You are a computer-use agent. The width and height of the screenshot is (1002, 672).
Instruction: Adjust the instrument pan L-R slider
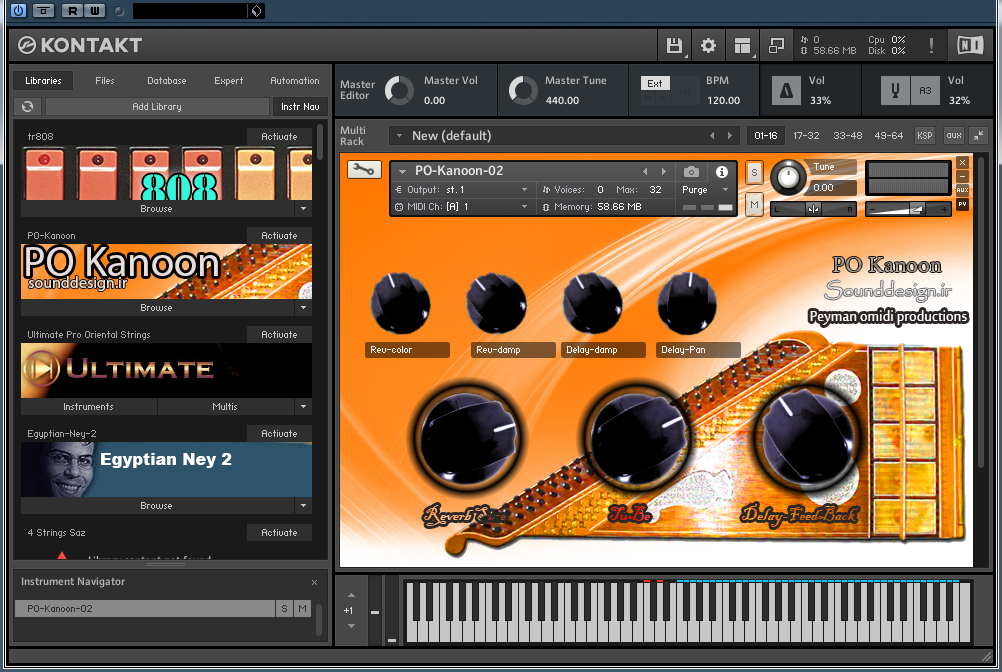(x=813, y=209)
